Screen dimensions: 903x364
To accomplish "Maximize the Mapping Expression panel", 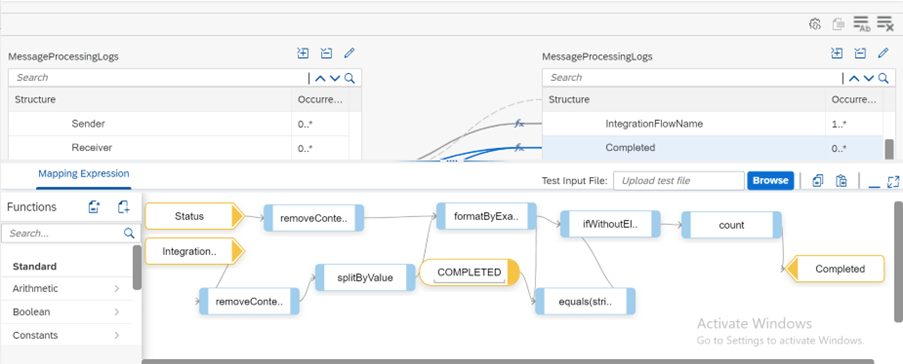I will coord(893,181).
